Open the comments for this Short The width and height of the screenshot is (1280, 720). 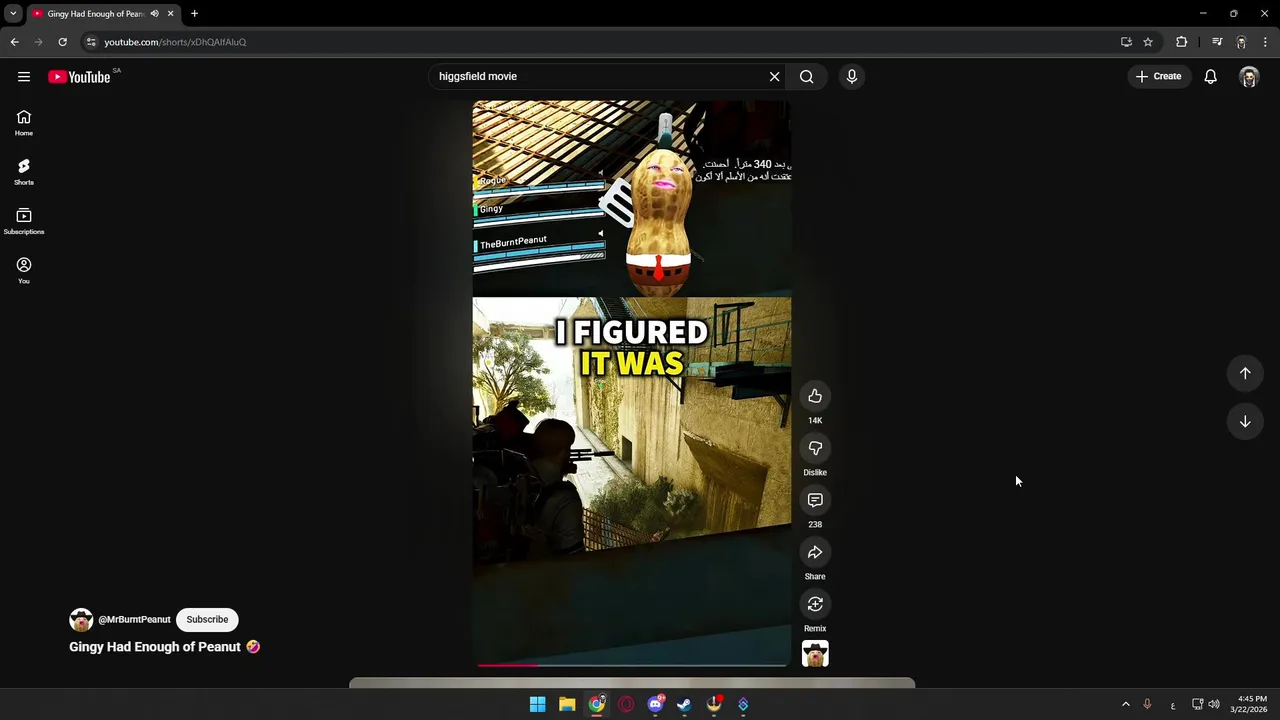815,500
